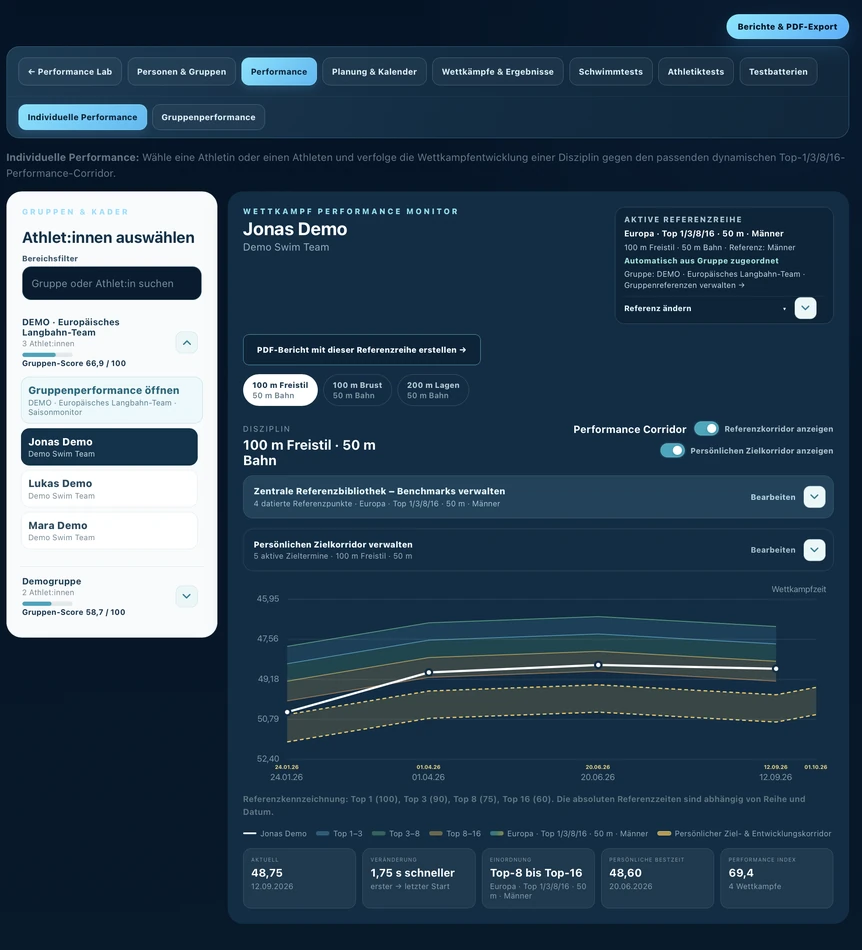Click Einordnung Top-8 bis Top-16 card
862x950 pixels.
(538, 878)
